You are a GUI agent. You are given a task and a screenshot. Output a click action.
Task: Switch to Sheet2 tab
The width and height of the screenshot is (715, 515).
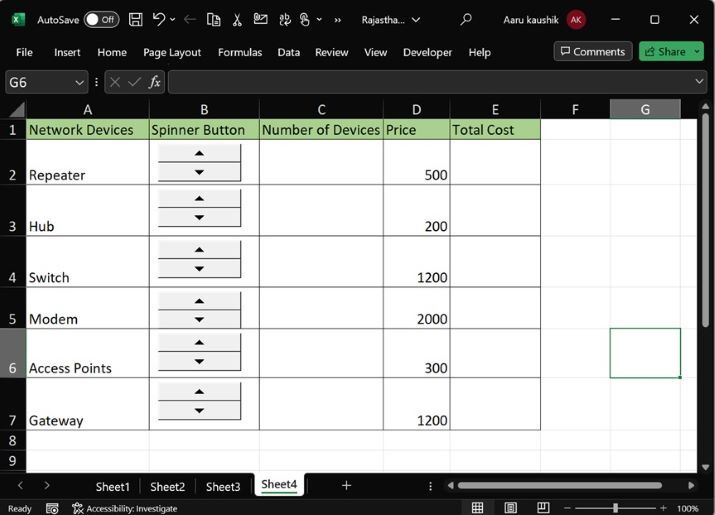[167, 487]
